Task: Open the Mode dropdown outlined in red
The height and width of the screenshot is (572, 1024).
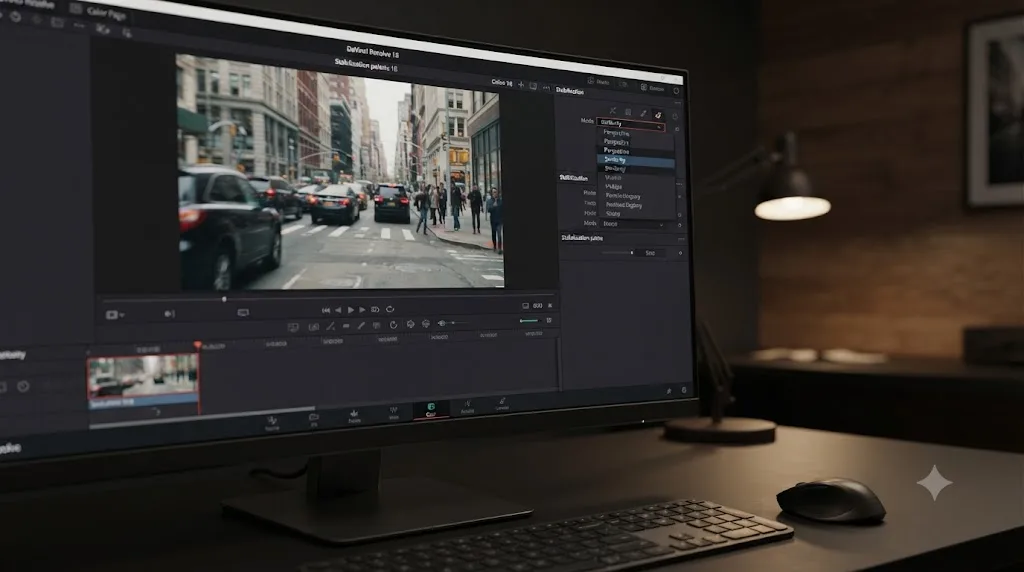Action: pos(631,124)
